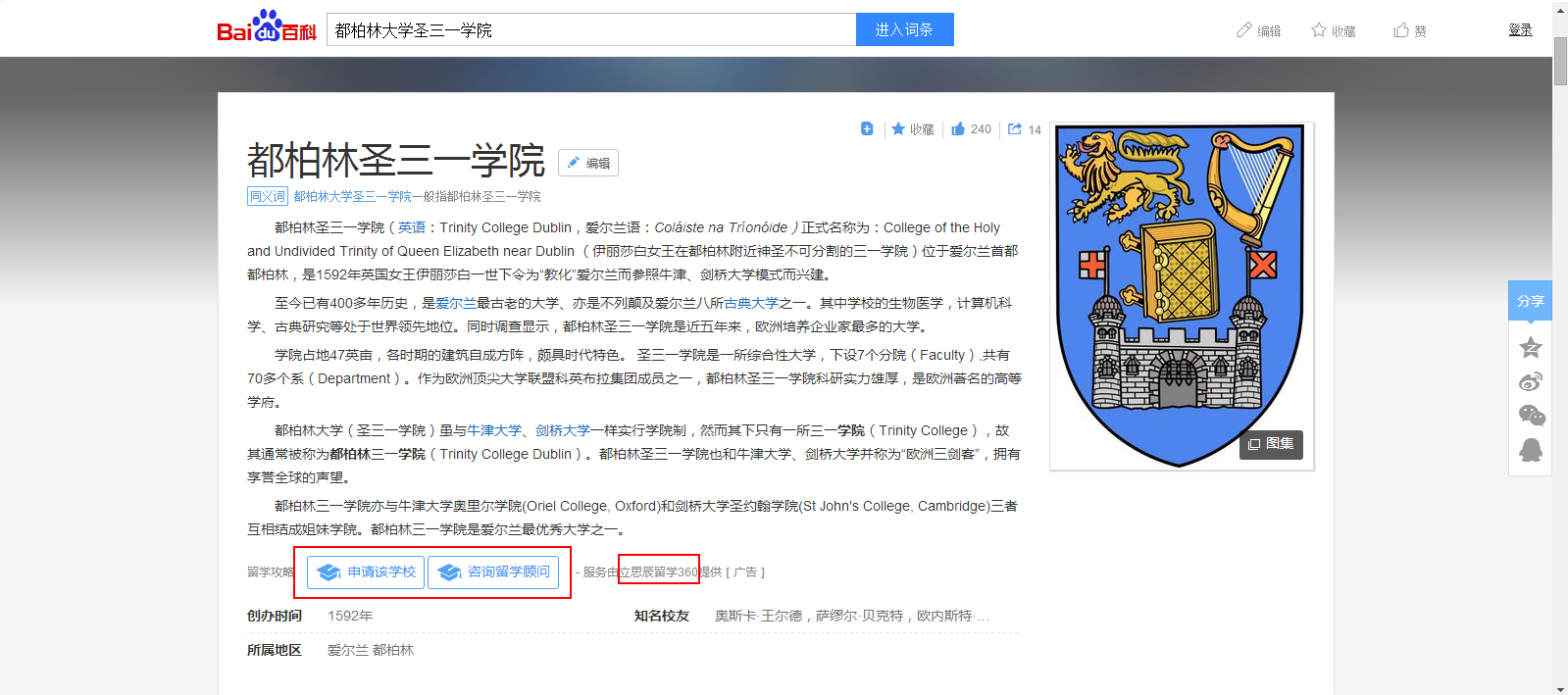
Task: Share to WeChat via sidebar icon
Action: pos(1531,416)
